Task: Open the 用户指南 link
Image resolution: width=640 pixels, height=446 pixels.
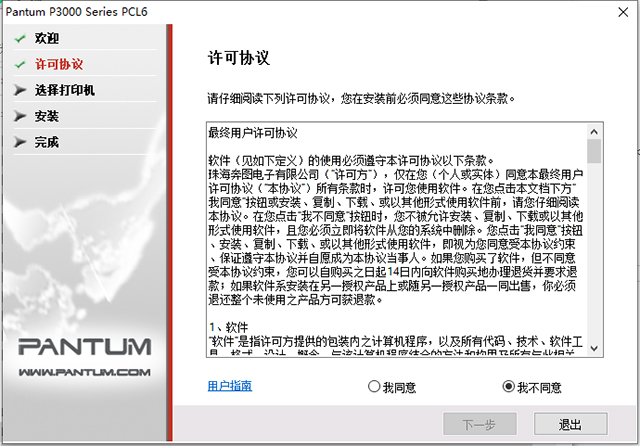Action: click(230, 386)
